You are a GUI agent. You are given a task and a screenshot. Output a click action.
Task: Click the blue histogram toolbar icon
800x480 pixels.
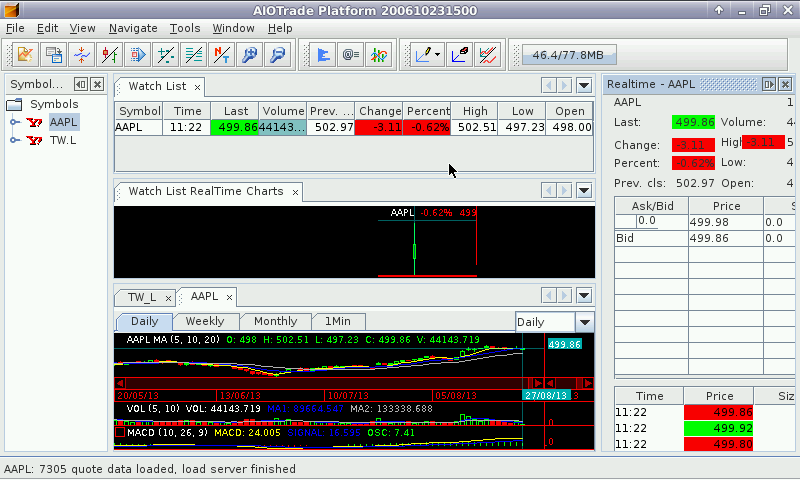coord(323,55)
